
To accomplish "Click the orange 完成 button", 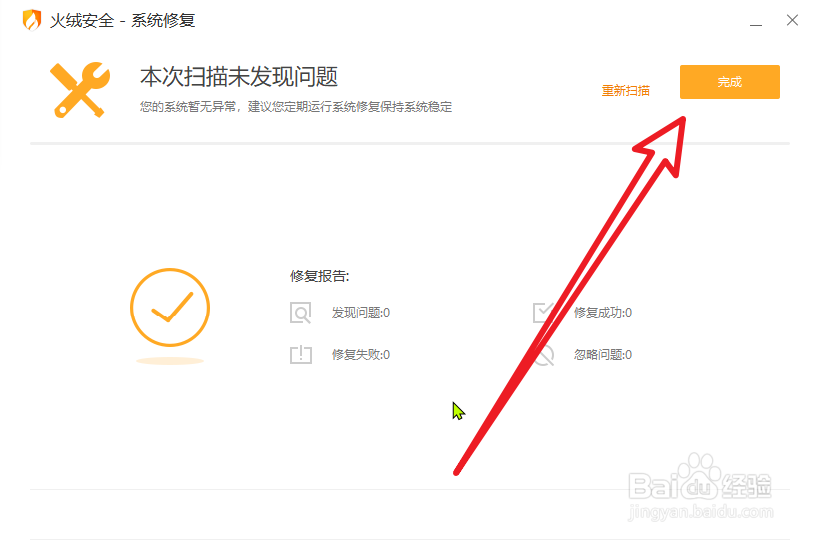I will pos(730,82).
